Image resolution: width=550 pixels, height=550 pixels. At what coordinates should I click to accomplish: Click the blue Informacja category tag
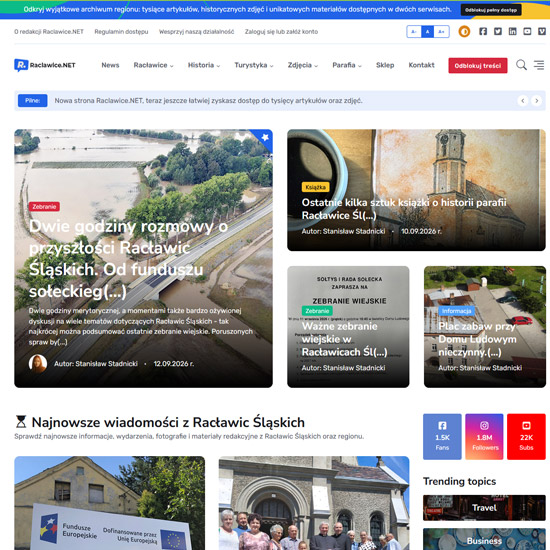[x=456, y=311]
